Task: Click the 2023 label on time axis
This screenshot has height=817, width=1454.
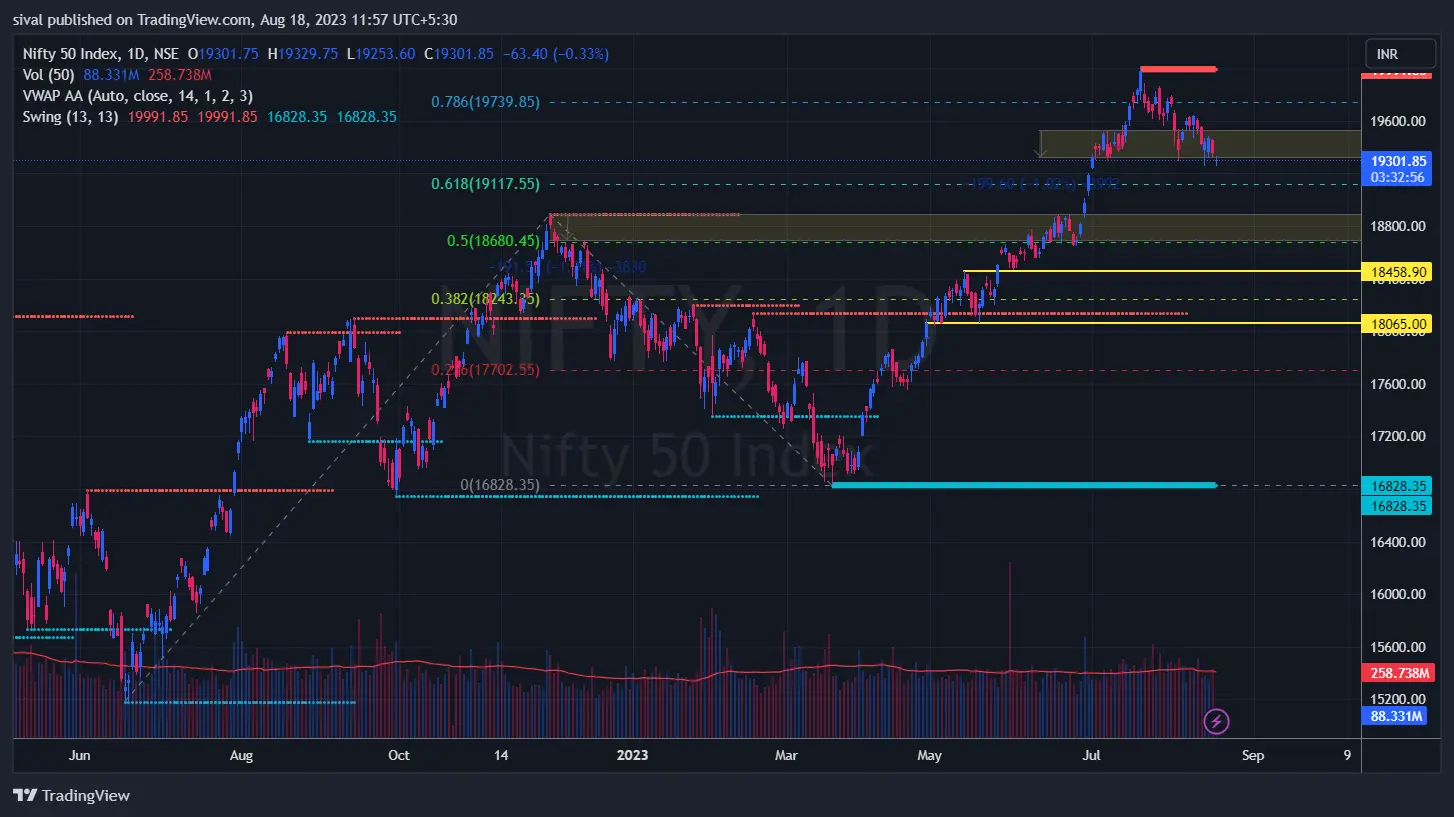Action: (631, 755)
